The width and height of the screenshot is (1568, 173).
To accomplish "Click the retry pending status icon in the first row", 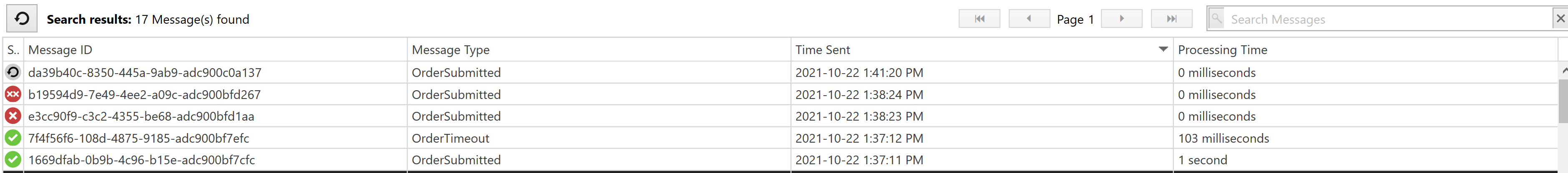I will [x=13, y=72].
